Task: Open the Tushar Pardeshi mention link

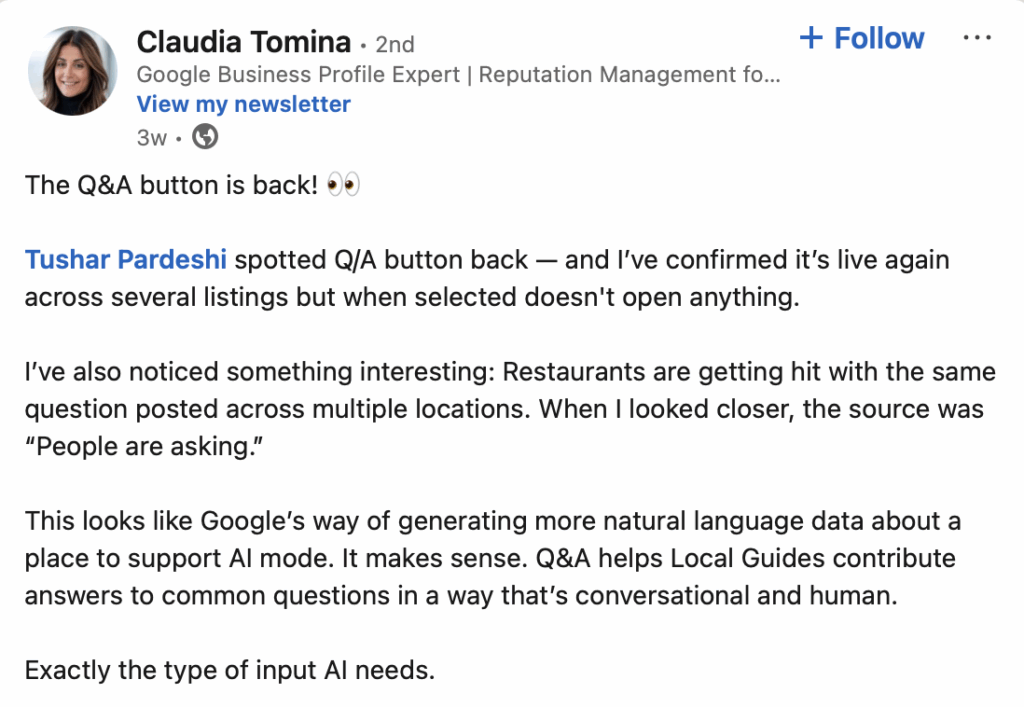Action: click(x=127, y=260)
